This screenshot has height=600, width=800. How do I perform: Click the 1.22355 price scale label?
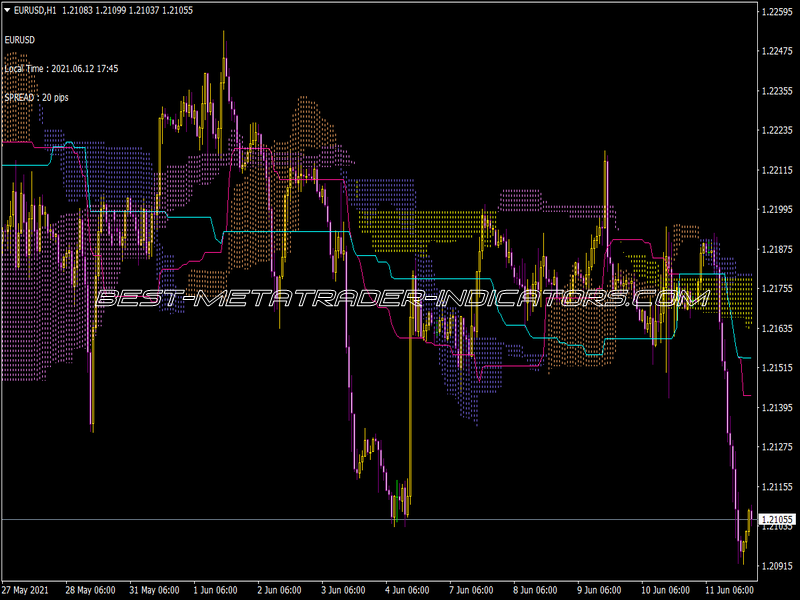tap(777, 91)
